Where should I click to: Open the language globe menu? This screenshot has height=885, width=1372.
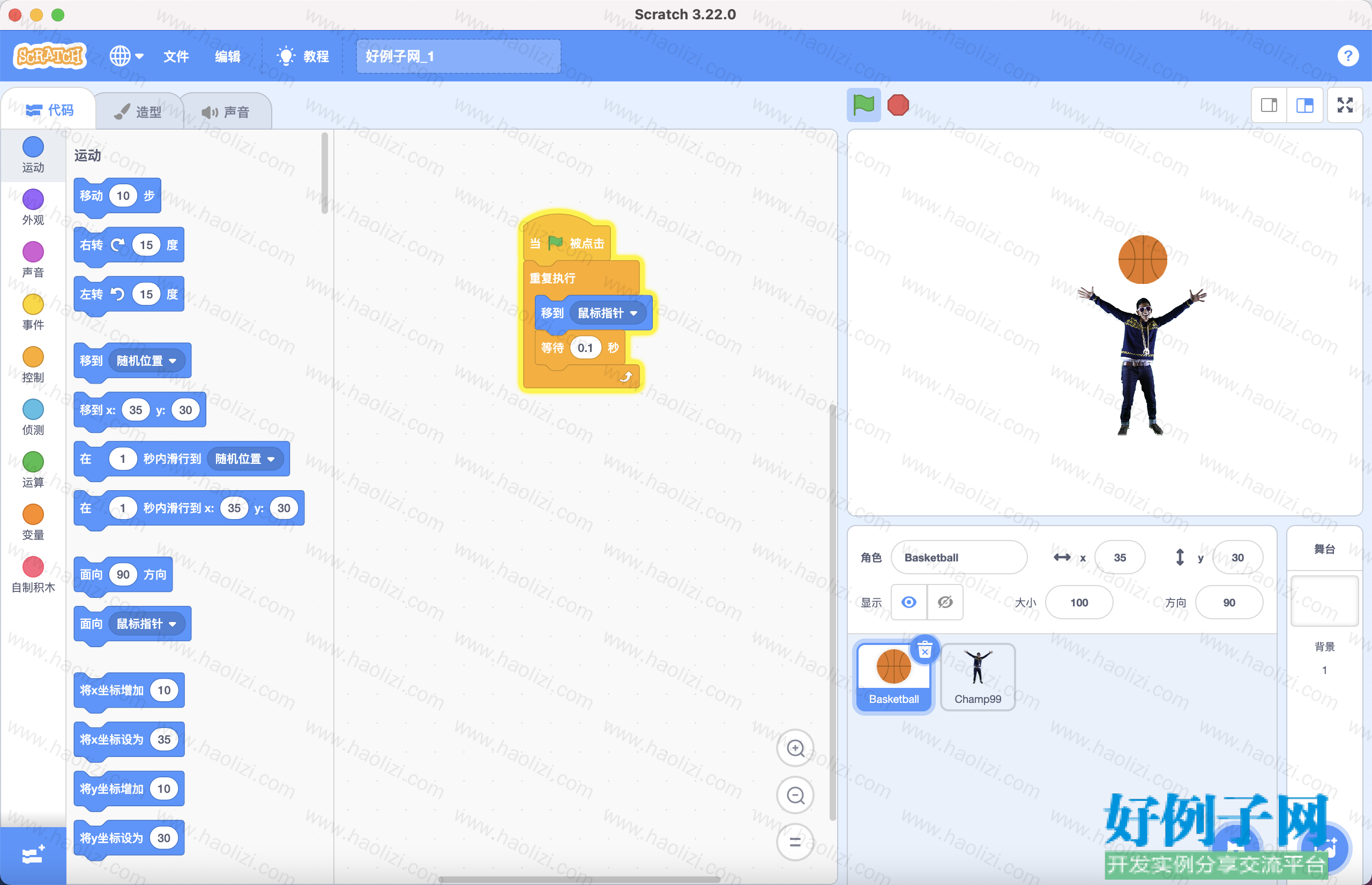(x=126, y=56)
